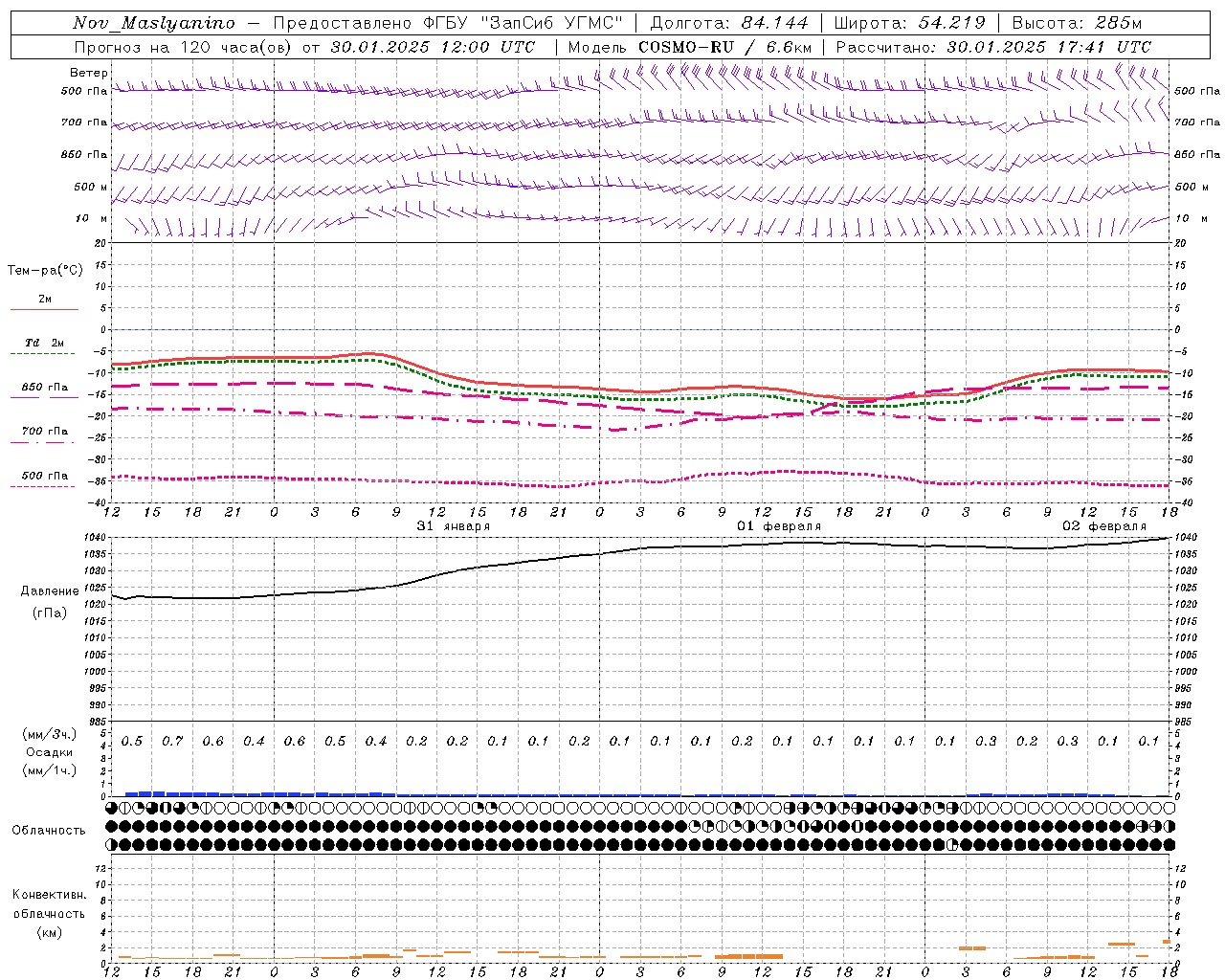Click the forecast start 30.01.2025 12:00 UTC
The width and height of the screenshot is (1225, 980).
[433, 47]
